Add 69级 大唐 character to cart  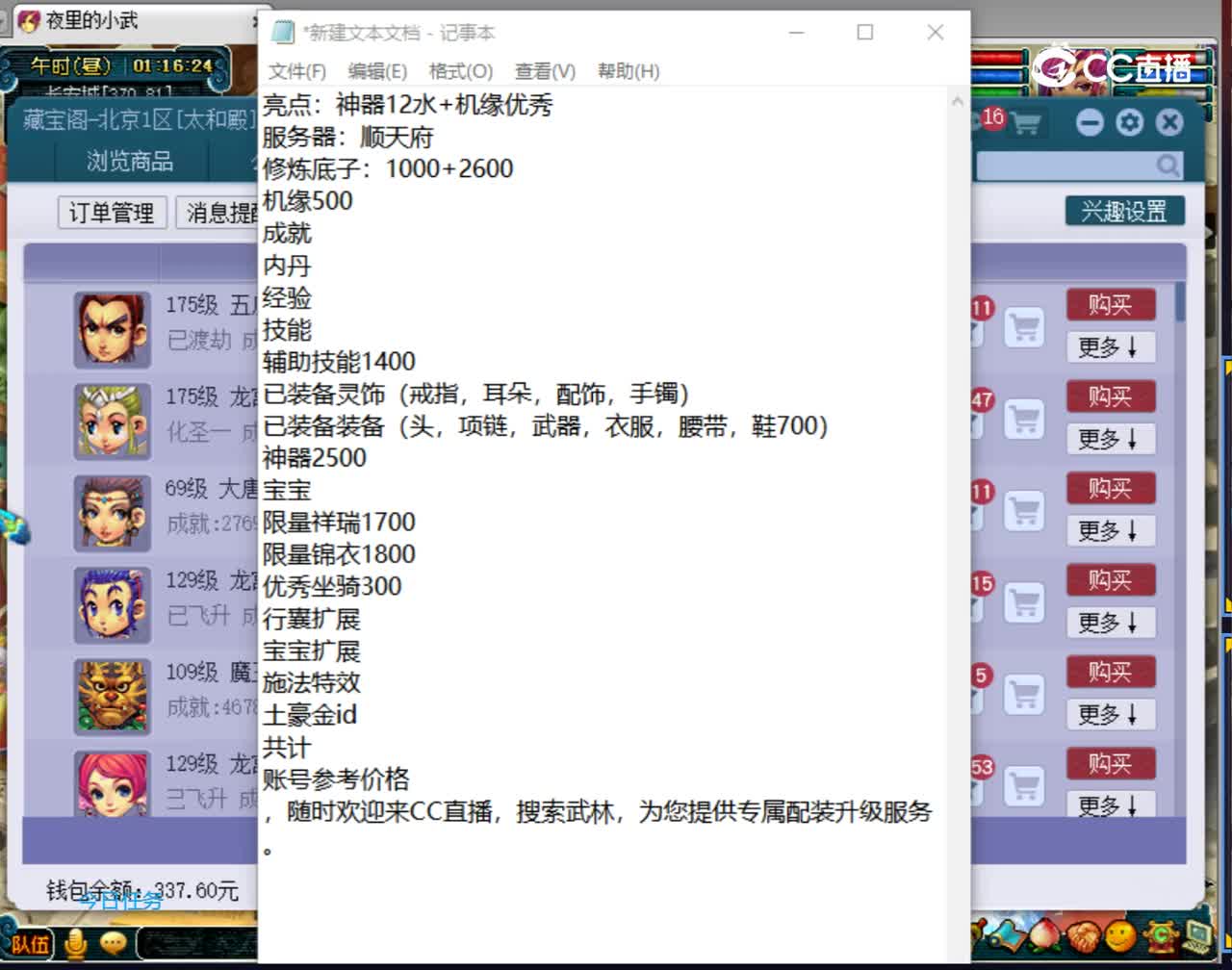click(x=1024, y=512)
